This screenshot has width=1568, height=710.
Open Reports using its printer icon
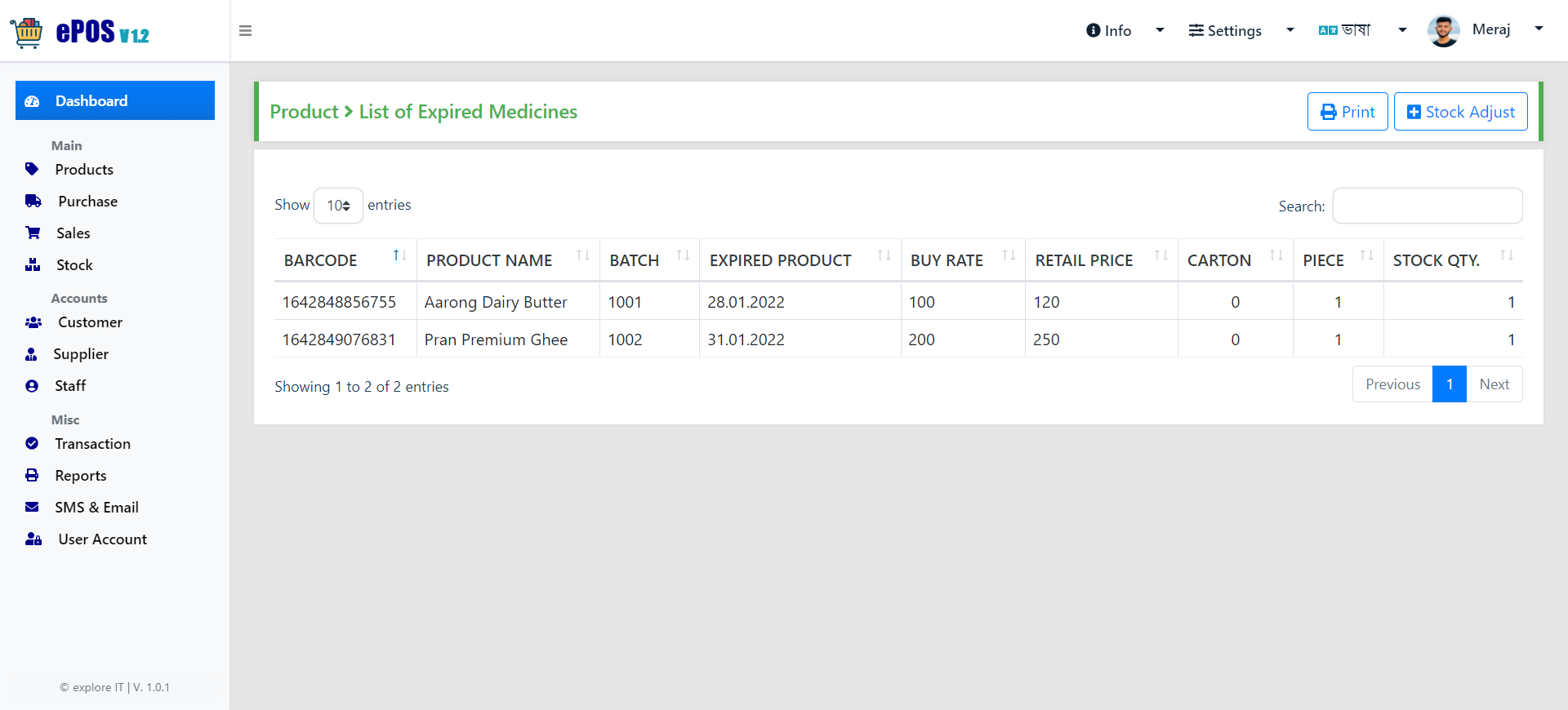[x=32, y=475]
